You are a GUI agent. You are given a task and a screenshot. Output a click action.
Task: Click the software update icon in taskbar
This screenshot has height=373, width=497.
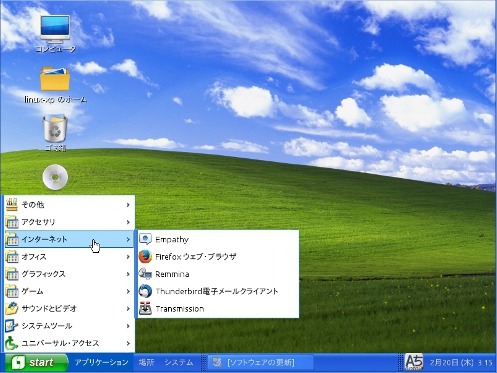pos(217,362)
